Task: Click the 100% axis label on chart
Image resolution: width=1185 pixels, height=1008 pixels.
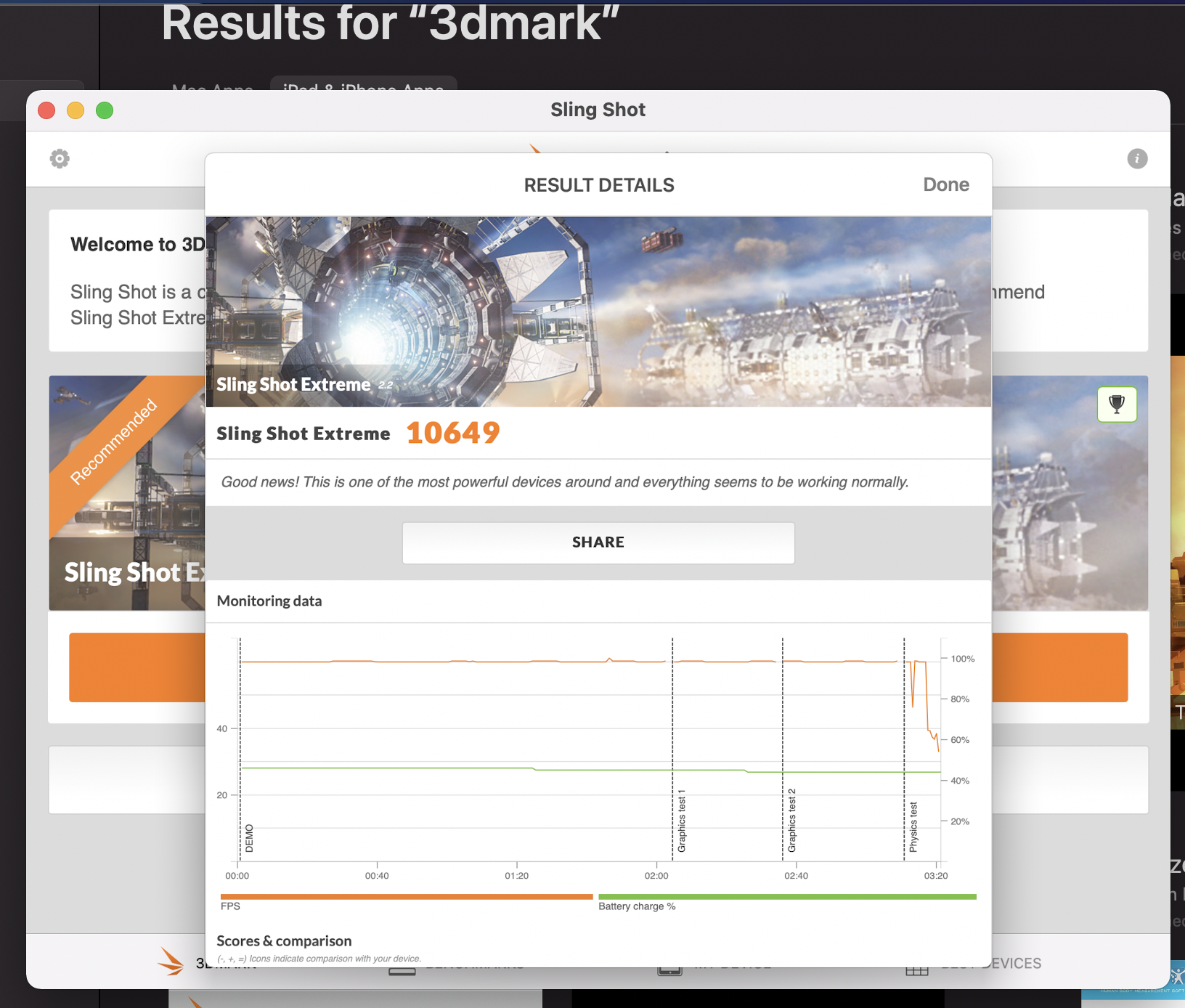Action: [x=963, y=659]
